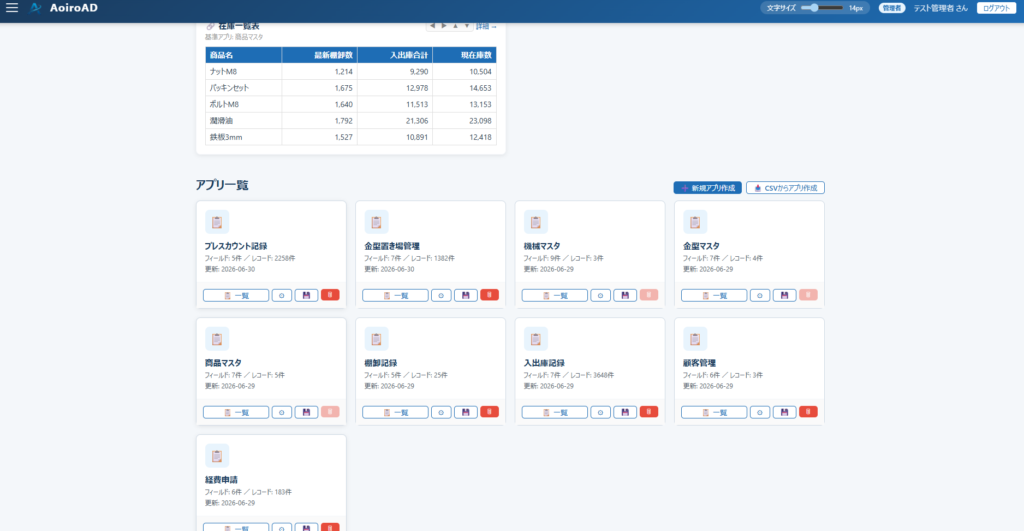Open settings for プレスカウント記録 app
This screenshot has width=1024, height=531.
(281, 295)
